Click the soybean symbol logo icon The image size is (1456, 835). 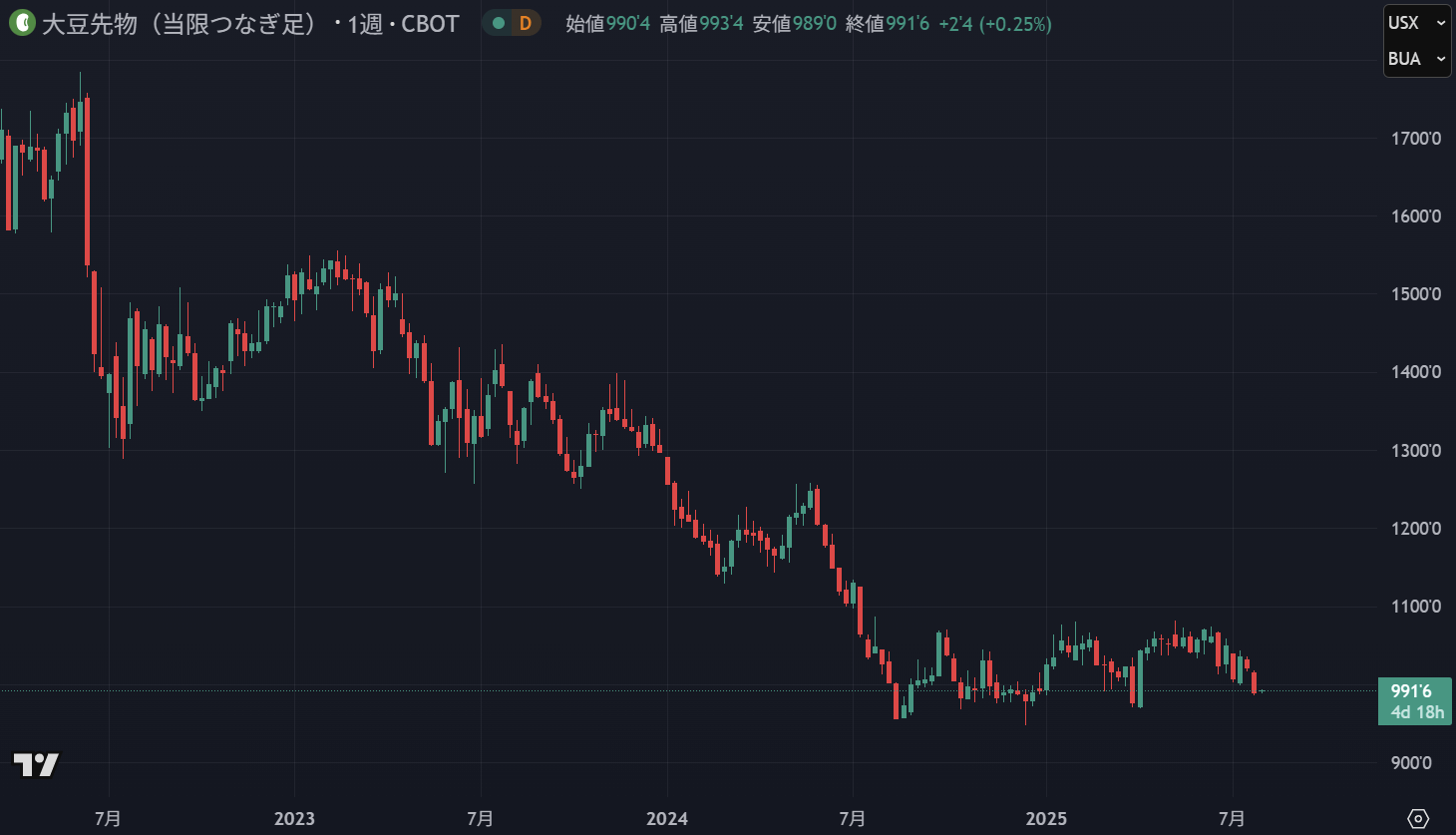(21, 23)
